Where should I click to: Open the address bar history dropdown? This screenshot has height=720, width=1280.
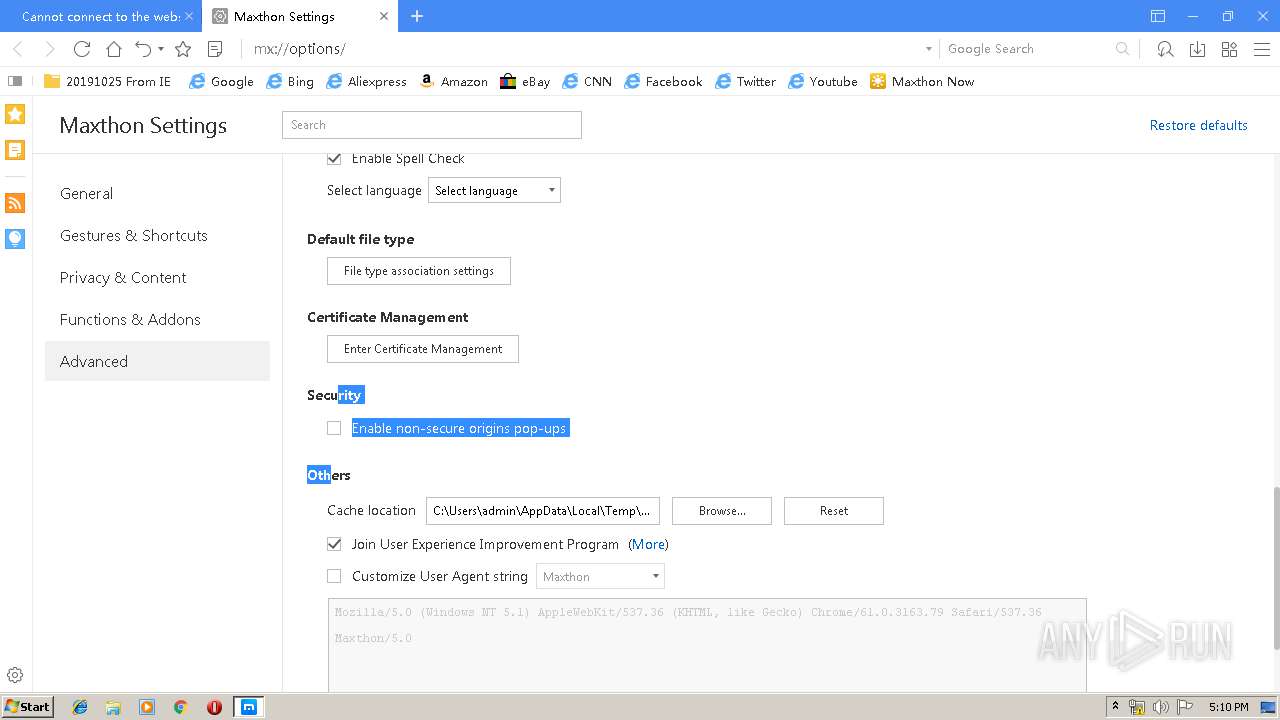tap(928, 49)
